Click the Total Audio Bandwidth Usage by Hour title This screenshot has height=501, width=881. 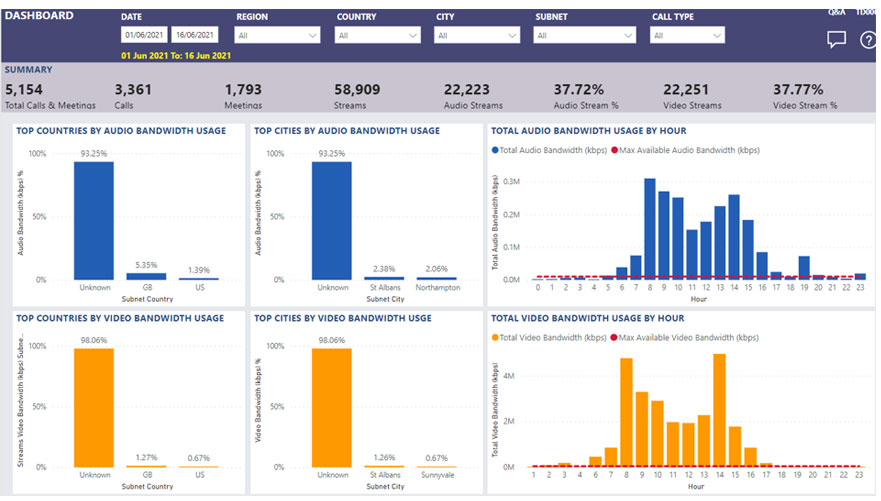click(589, 130)
